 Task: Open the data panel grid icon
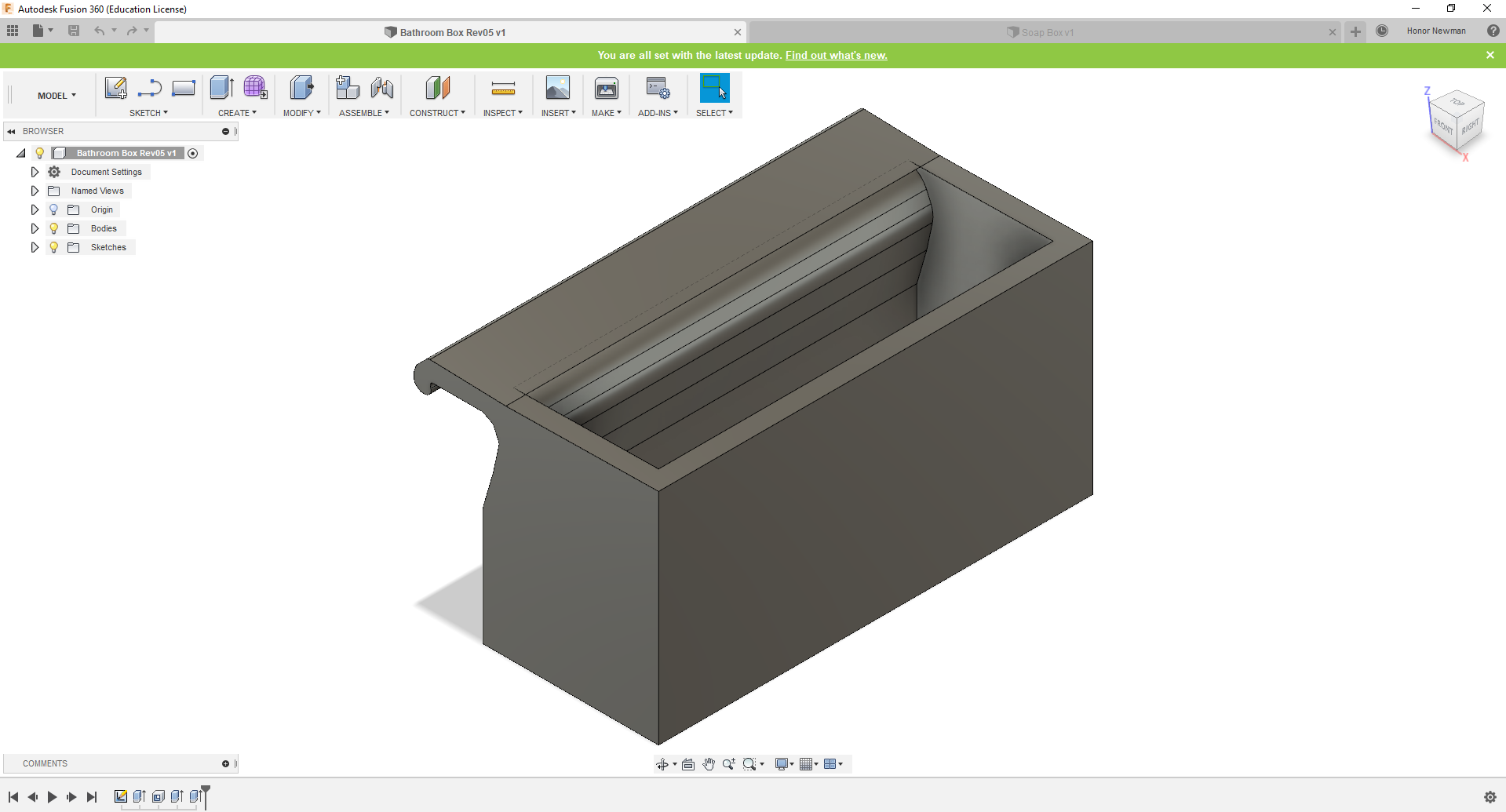click(x=13, y=31)
